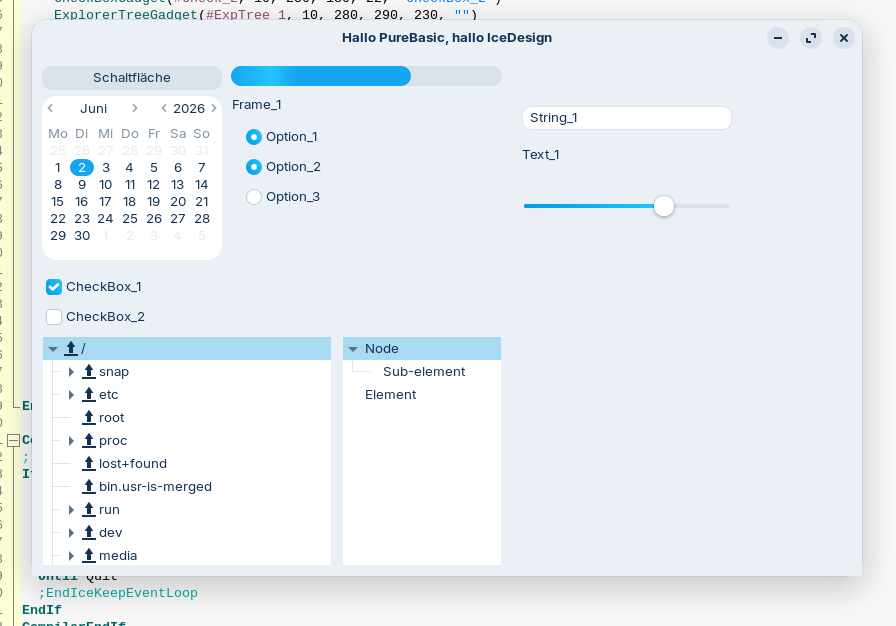Click the Schaltfläche button
Image resolution: width=896 pixels, height=626 pixels.
(x=132, y=78)
